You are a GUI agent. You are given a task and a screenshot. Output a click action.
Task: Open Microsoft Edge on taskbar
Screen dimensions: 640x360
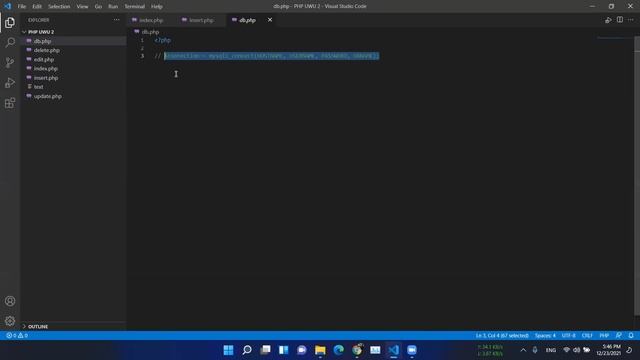tap(338, 350)
